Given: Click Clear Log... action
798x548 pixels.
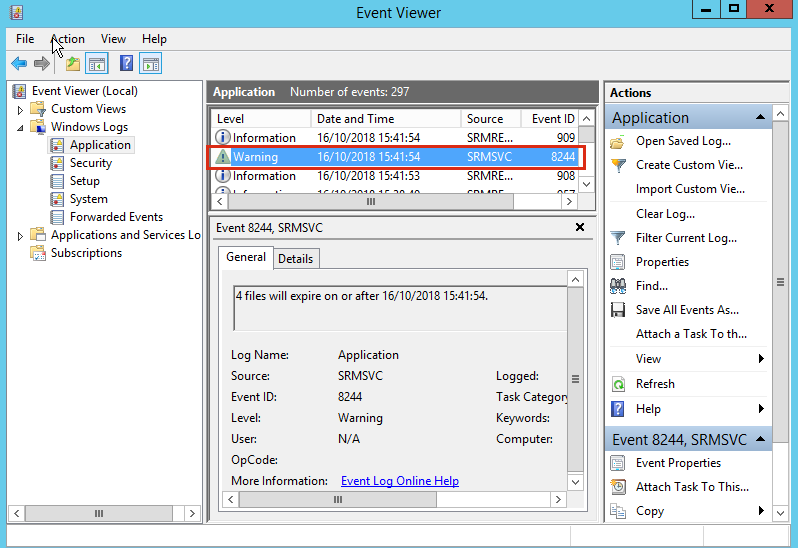Looking at the screenshot, I should (665, 214).
